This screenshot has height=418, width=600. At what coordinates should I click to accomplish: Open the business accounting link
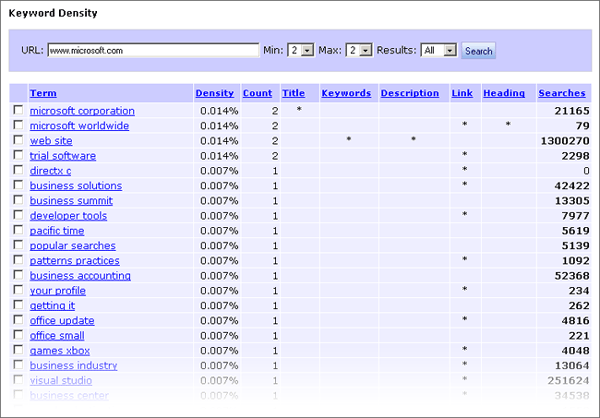(x=80, y=276)
